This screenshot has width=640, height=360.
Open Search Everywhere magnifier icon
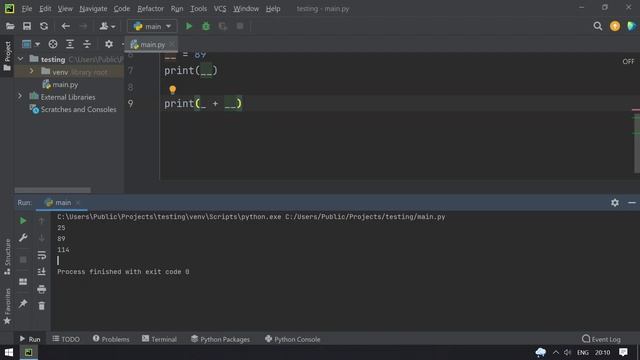[x=598, y=27]
